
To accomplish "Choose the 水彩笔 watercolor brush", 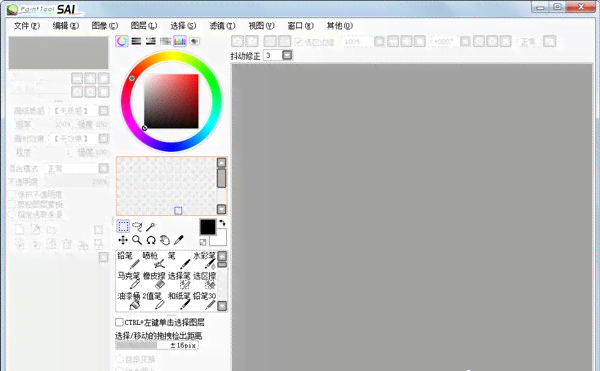I will tap(204, 260).
